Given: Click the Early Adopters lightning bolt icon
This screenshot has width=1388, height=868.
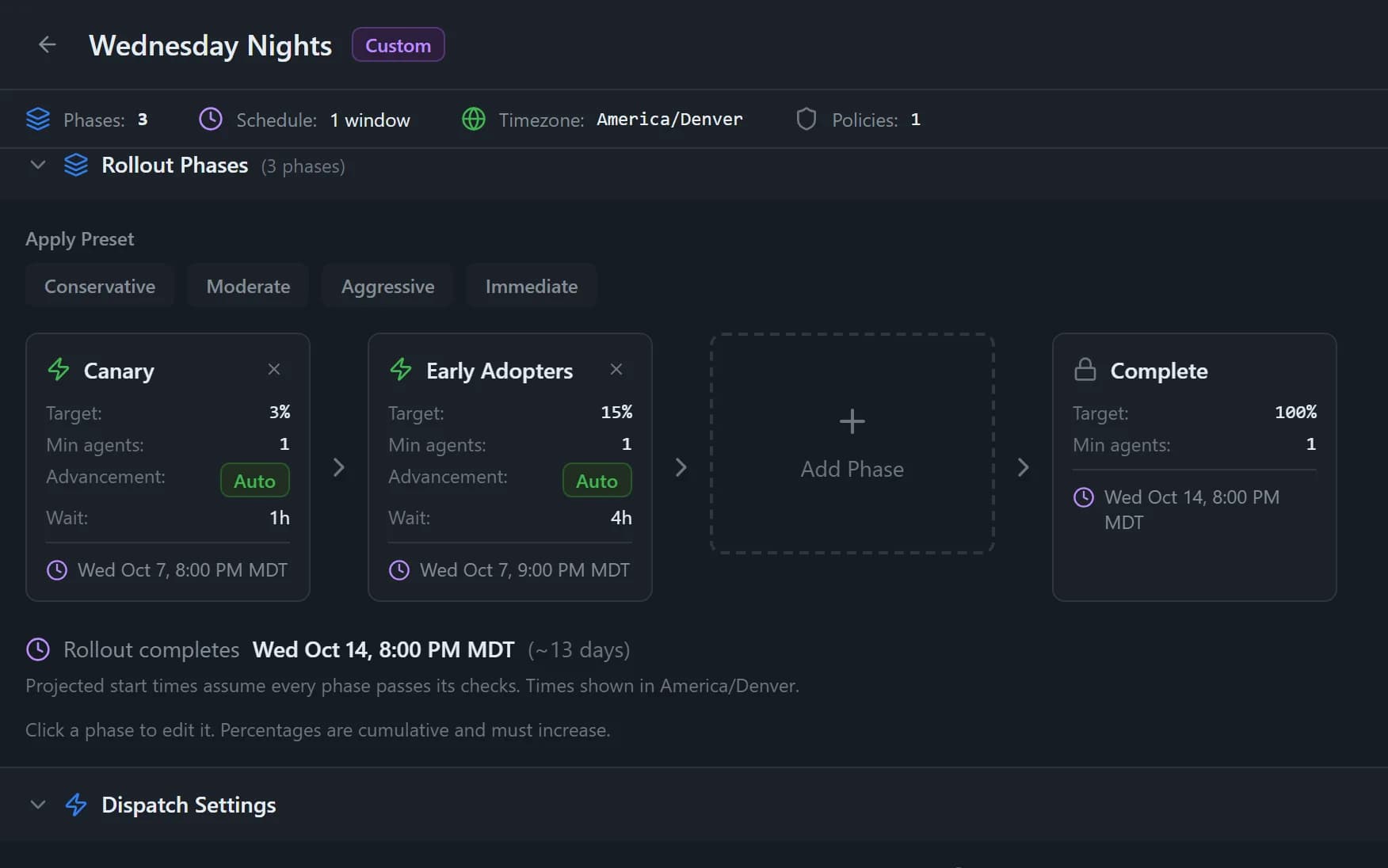Looking at the screenshot, I should 401,369.
